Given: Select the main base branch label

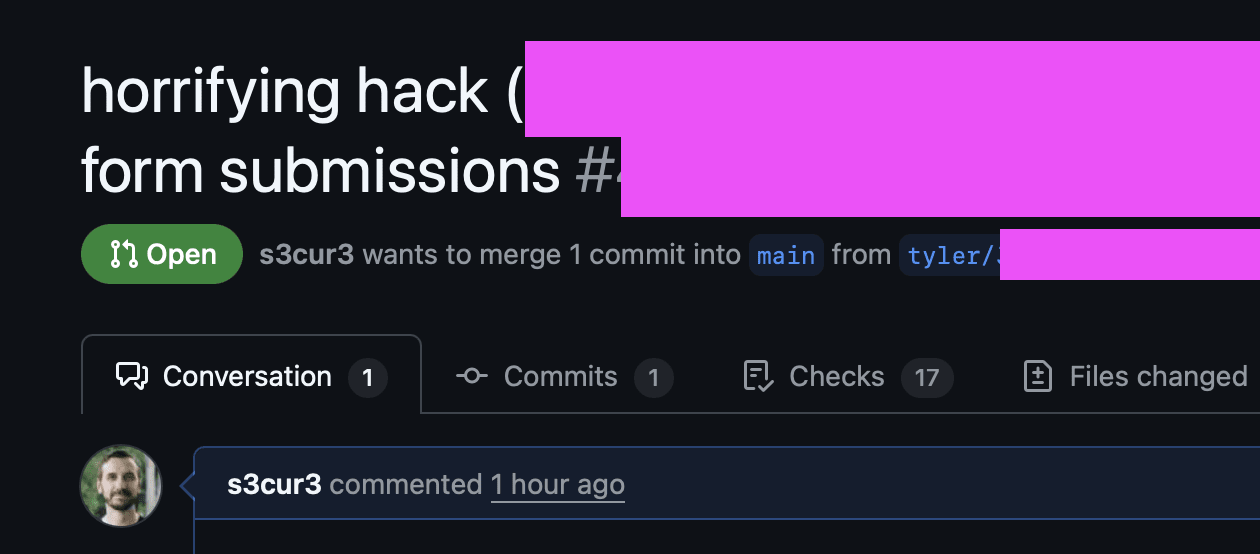Looking at the screenshot, I should [786, 255].
